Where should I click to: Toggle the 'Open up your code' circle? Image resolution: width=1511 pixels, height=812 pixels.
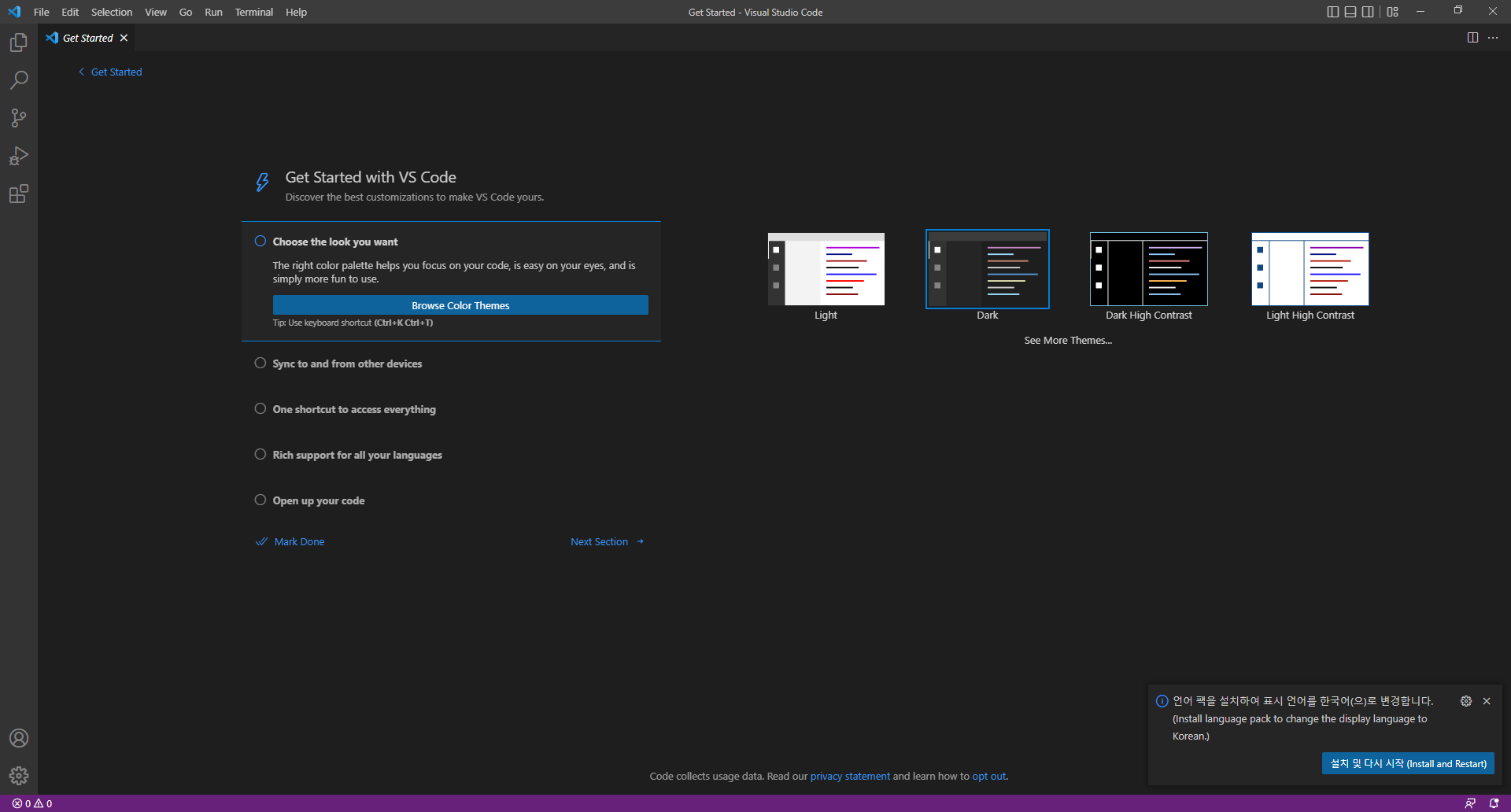coord(260,500)
